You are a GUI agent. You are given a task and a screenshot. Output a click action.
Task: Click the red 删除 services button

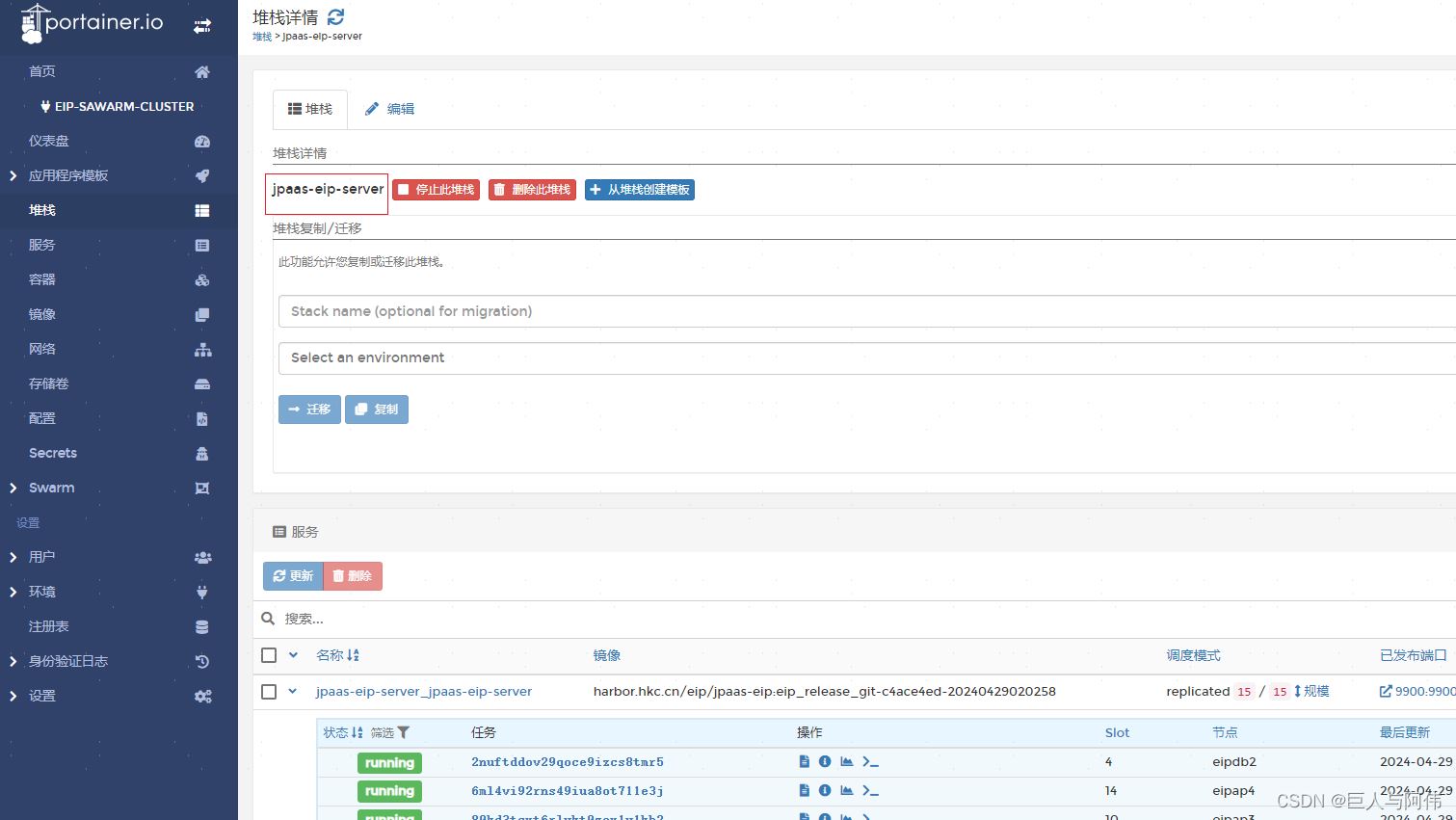353,576
